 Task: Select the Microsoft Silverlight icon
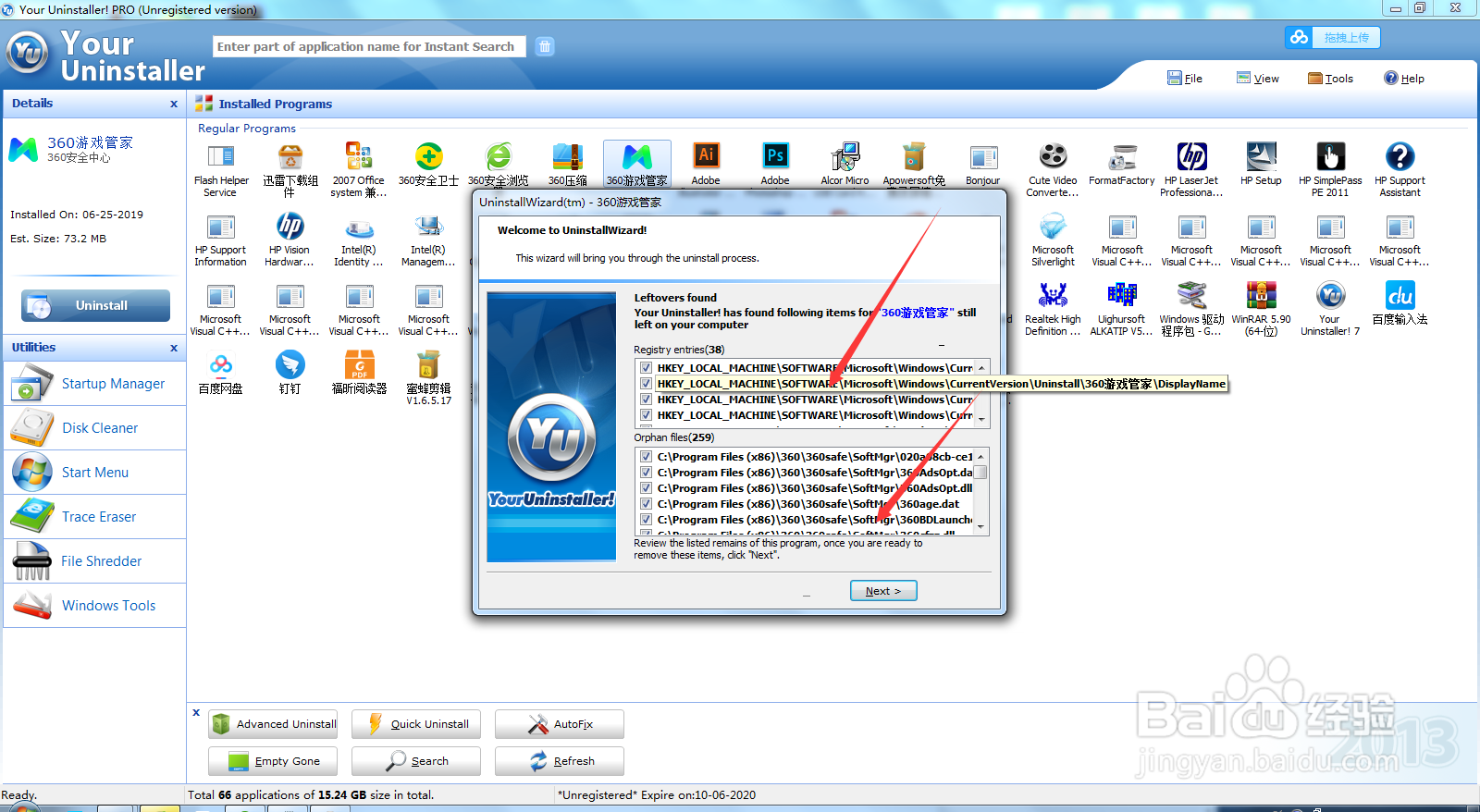click(1053, 226)
